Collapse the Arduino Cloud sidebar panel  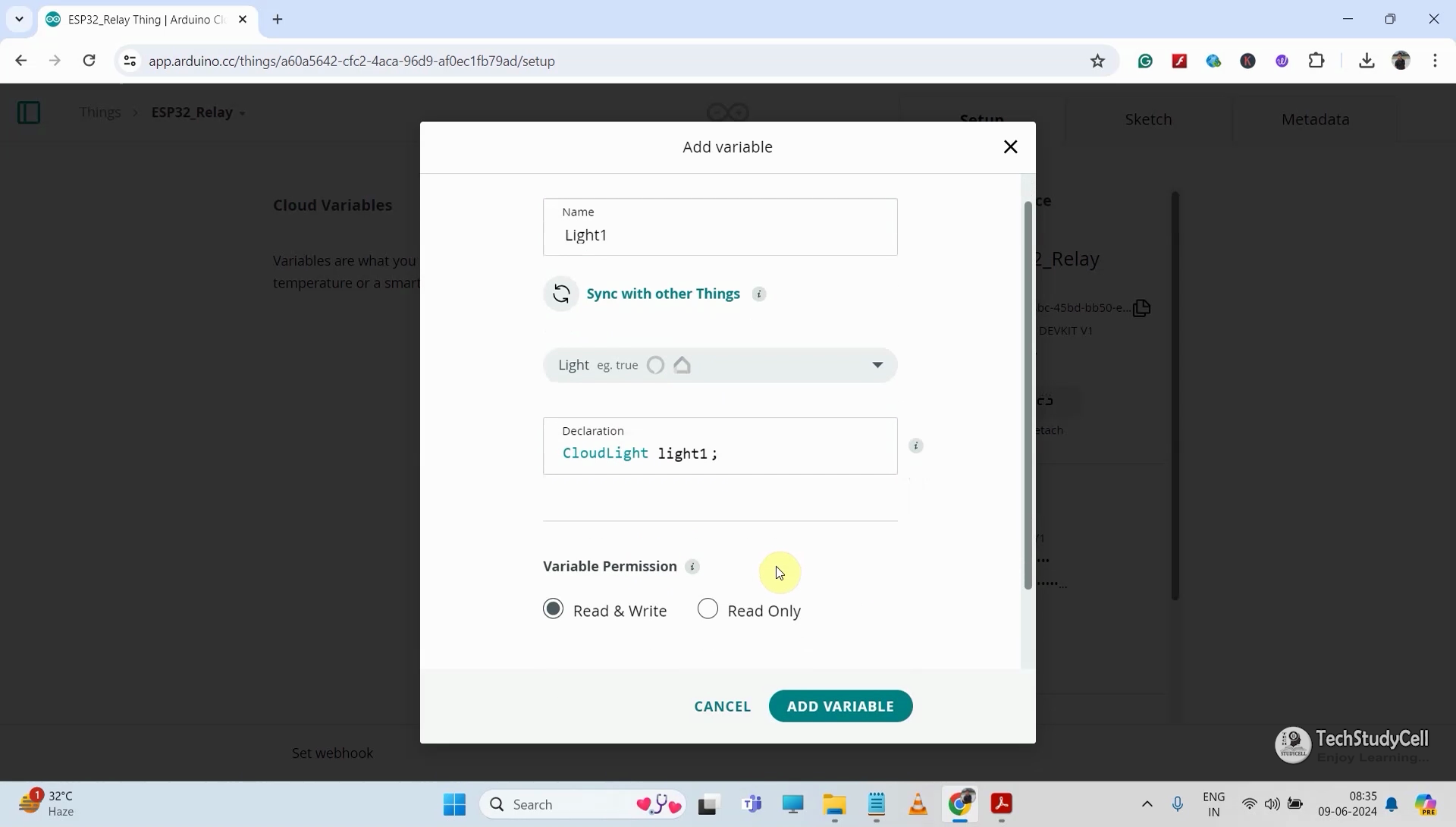pos(28,112)
